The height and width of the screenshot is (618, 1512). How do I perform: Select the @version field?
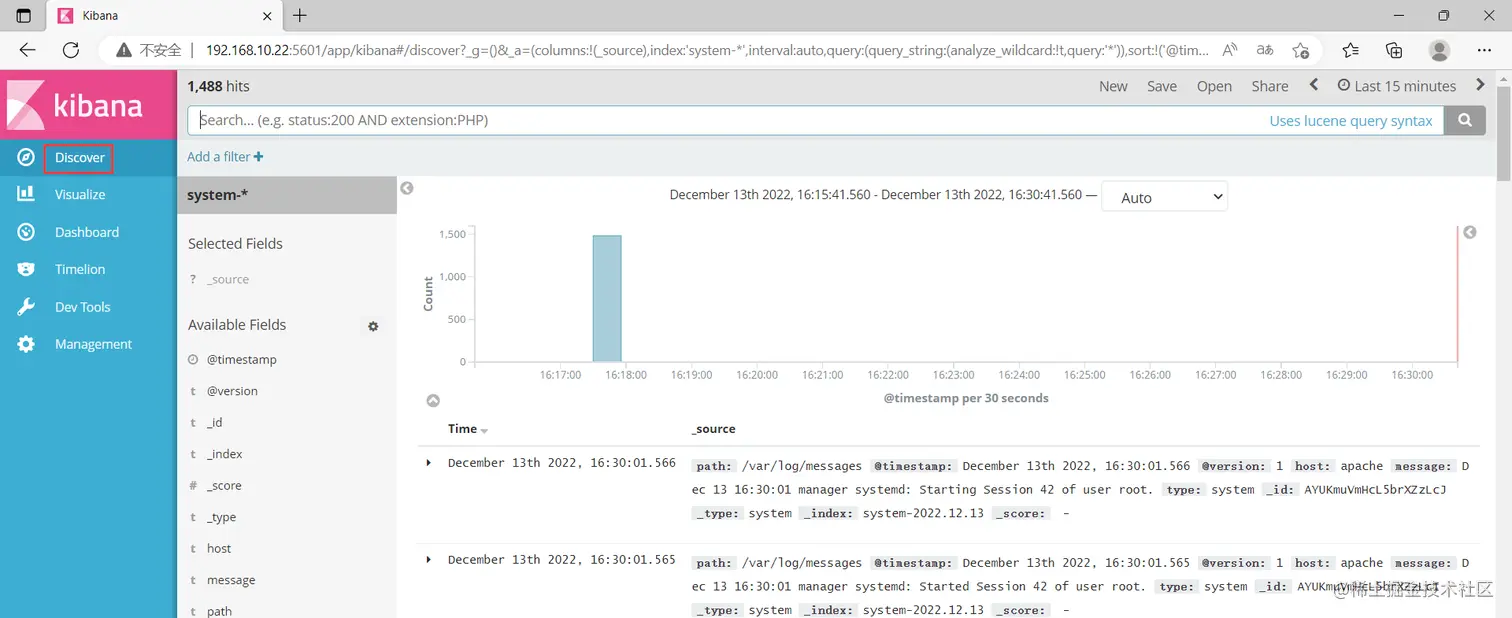coord(232,391)
